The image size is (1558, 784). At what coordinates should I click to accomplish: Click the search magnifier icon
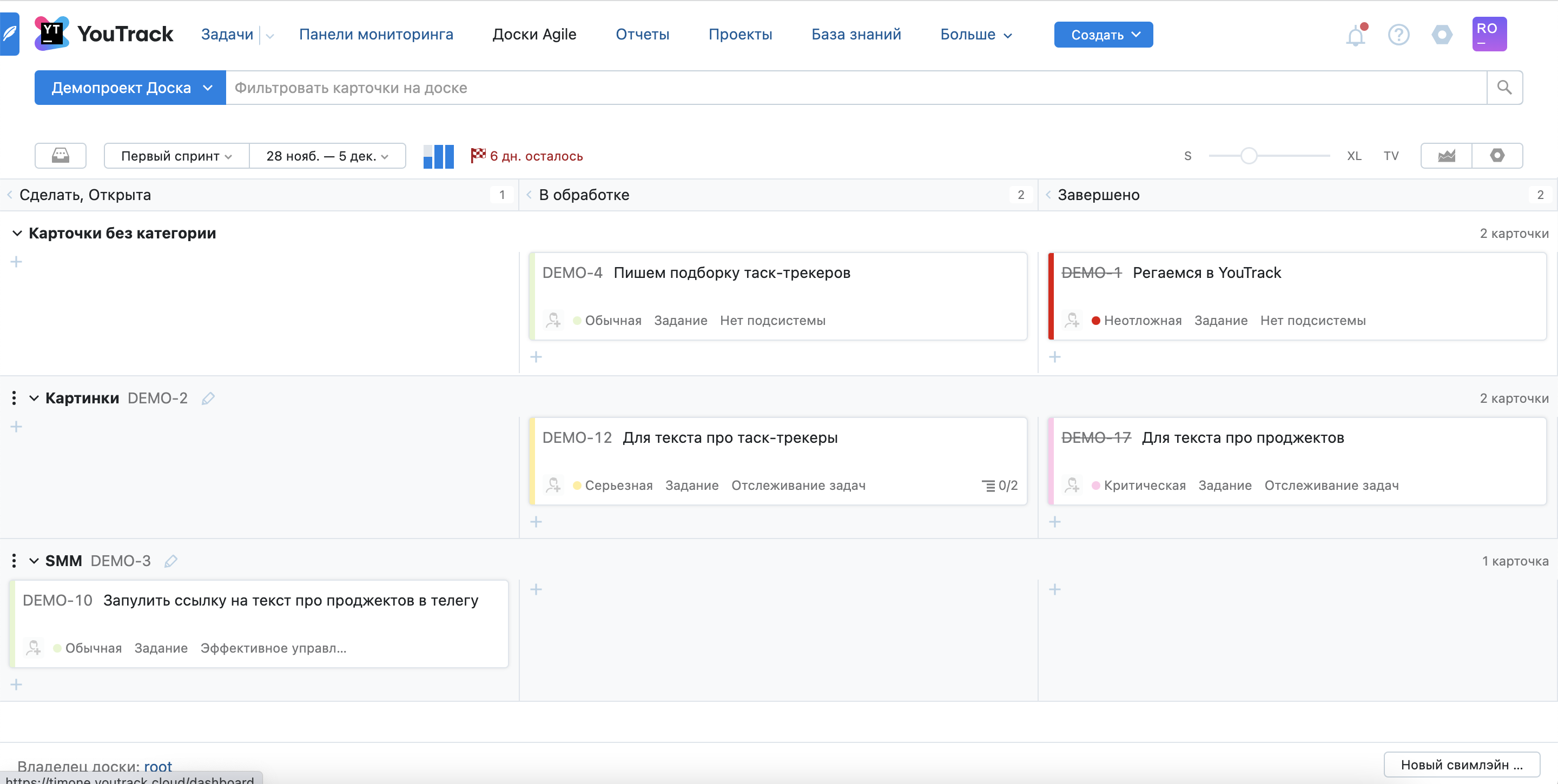click(x=1506, y=87)
